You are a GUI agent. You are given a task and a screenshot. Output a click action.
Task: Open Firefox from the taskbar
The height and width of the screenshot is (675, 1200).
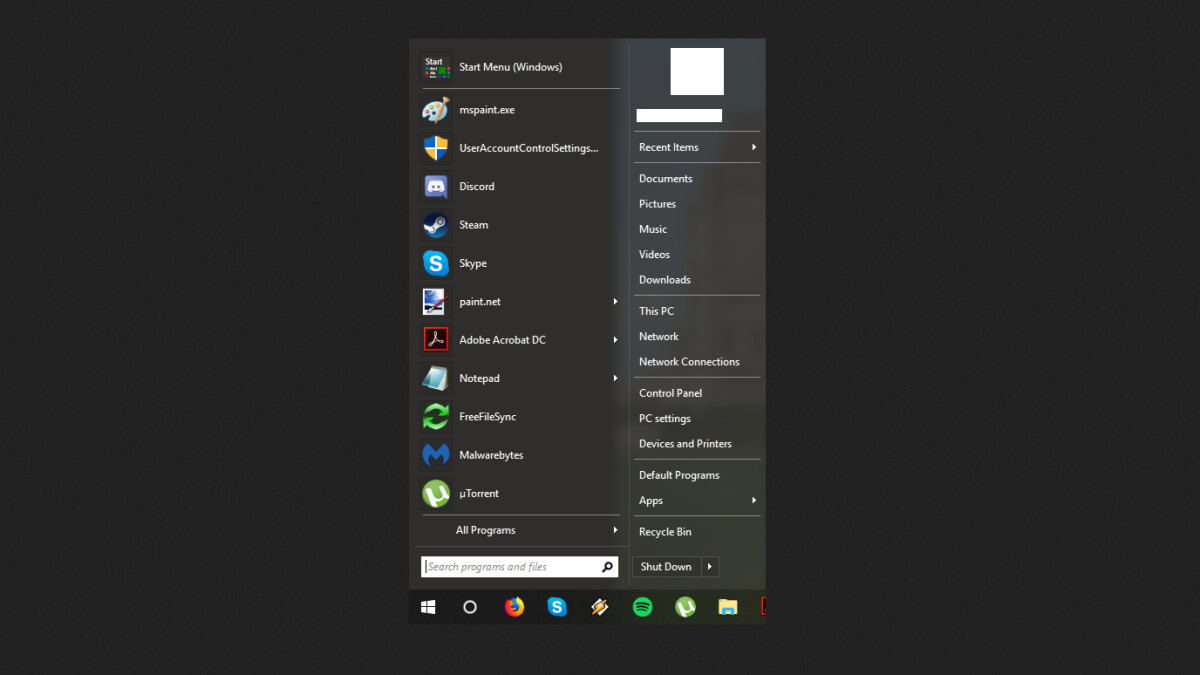514,607
